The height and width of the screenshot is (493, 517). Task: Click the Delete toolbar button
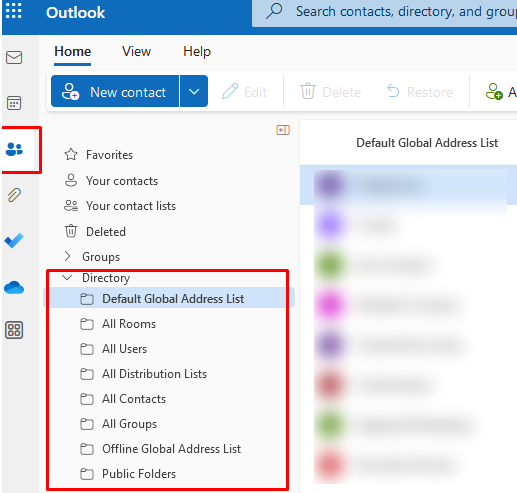click(331, 92)
